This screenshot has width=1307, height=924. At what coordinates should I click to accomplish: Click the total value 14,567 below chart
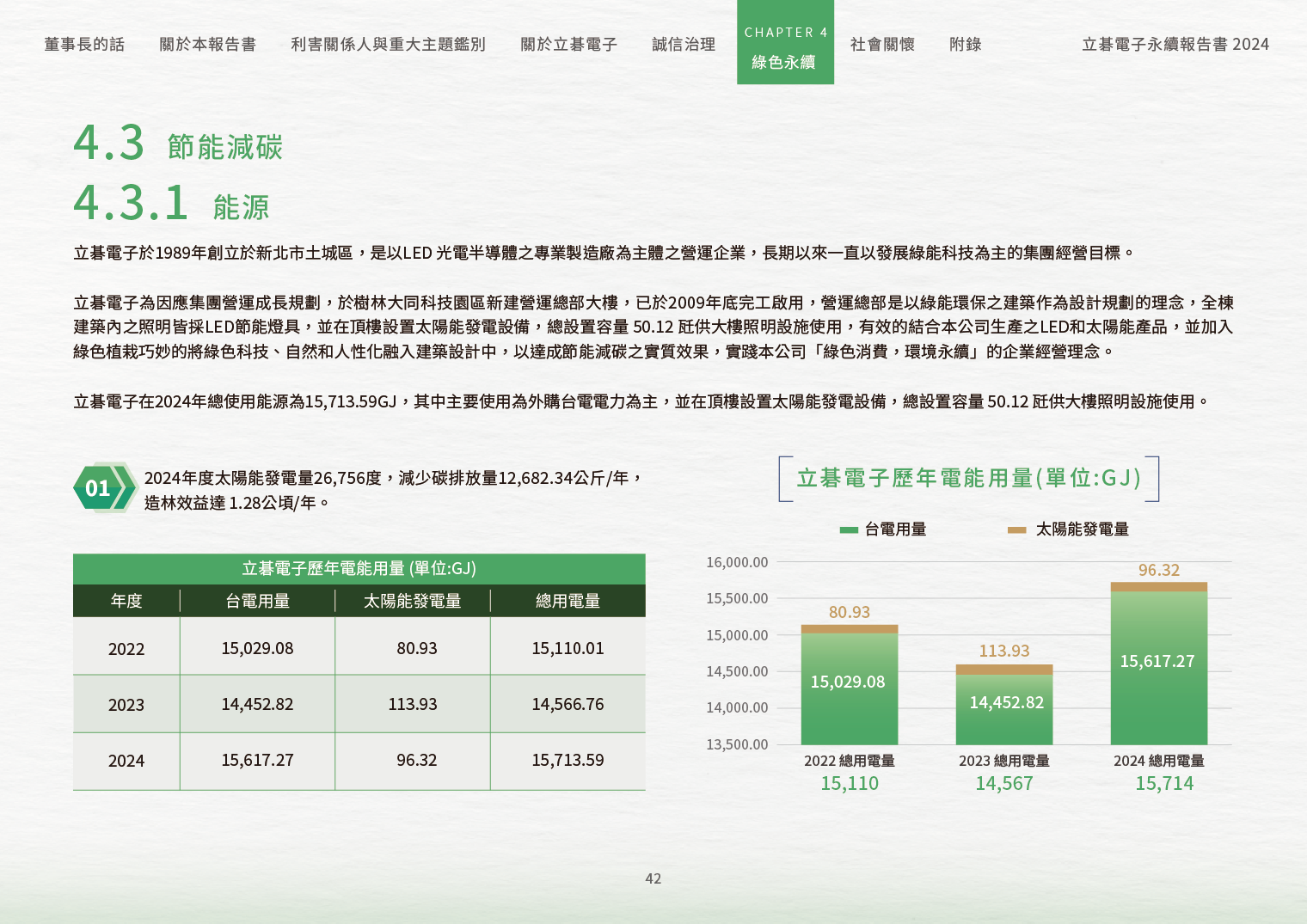pos(1004,783)
